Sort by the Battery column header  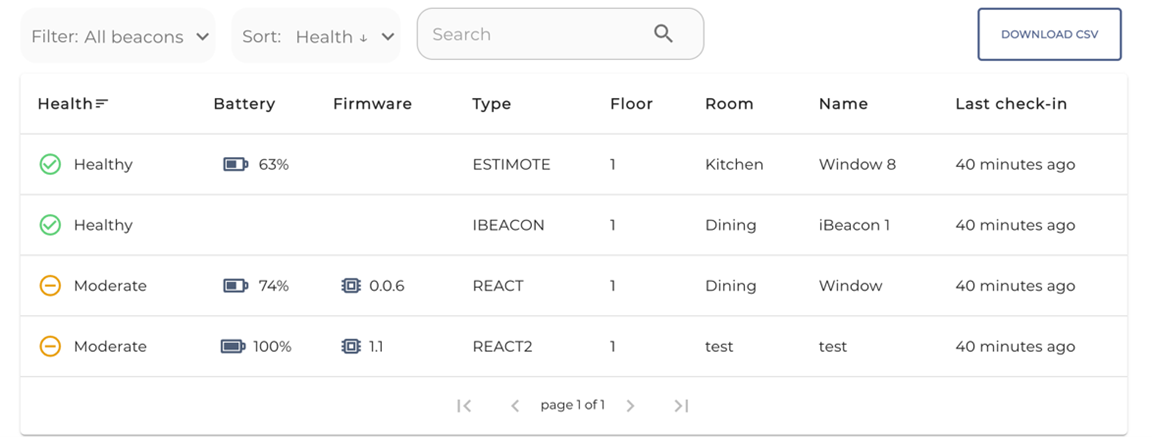[244, 104]
